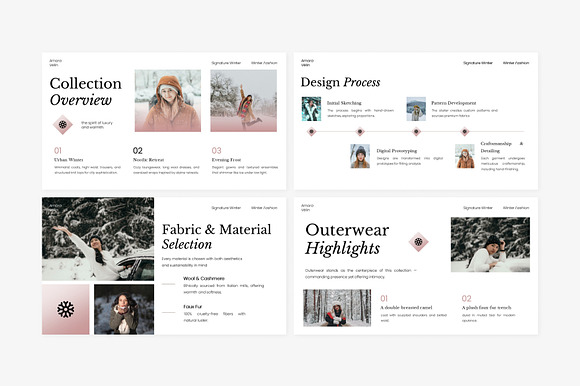Select the diamond timeline marker above Craftsmanship photo
The image size is (580, 386).
point(465,131)
